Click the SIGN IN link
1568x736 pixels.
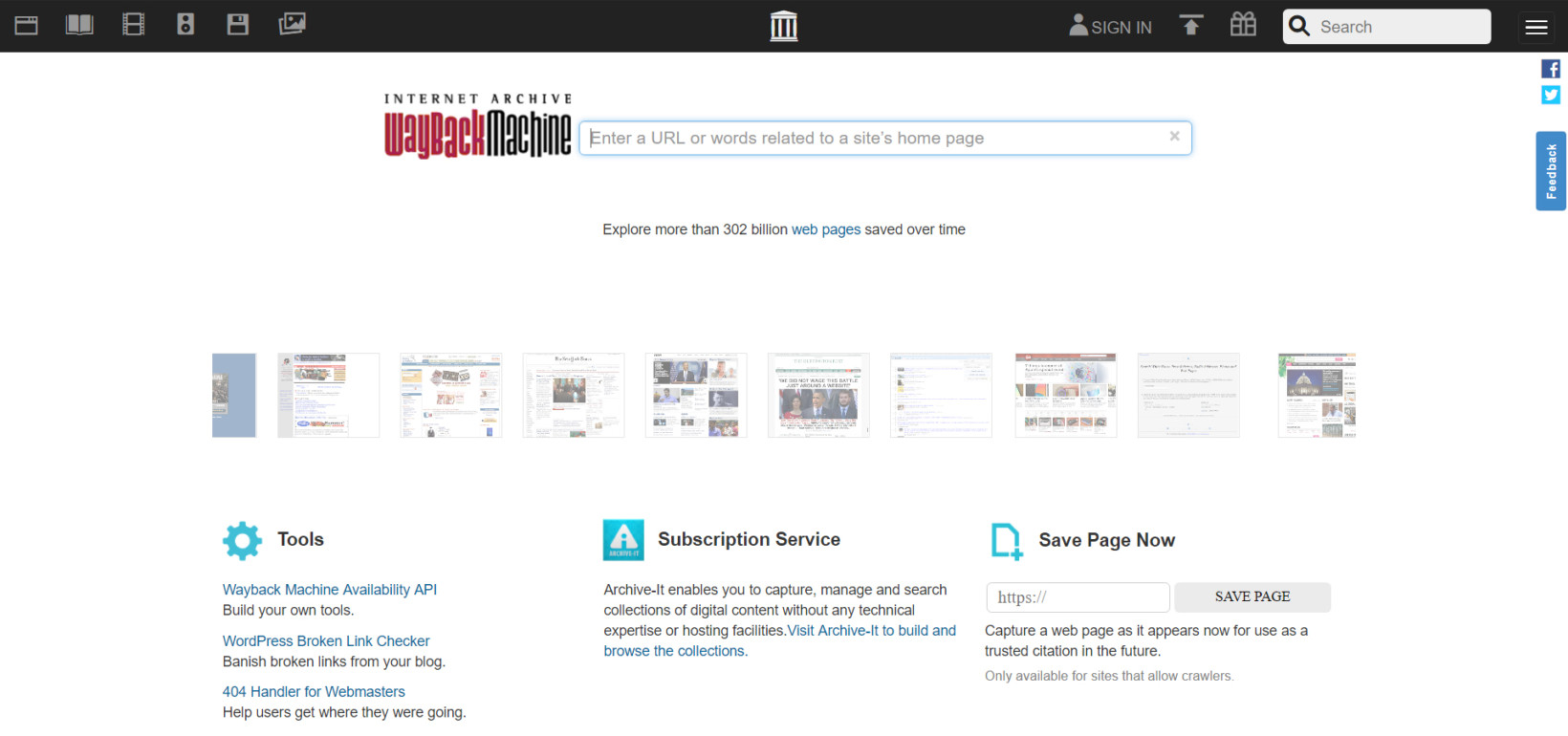click(1122, 28)
